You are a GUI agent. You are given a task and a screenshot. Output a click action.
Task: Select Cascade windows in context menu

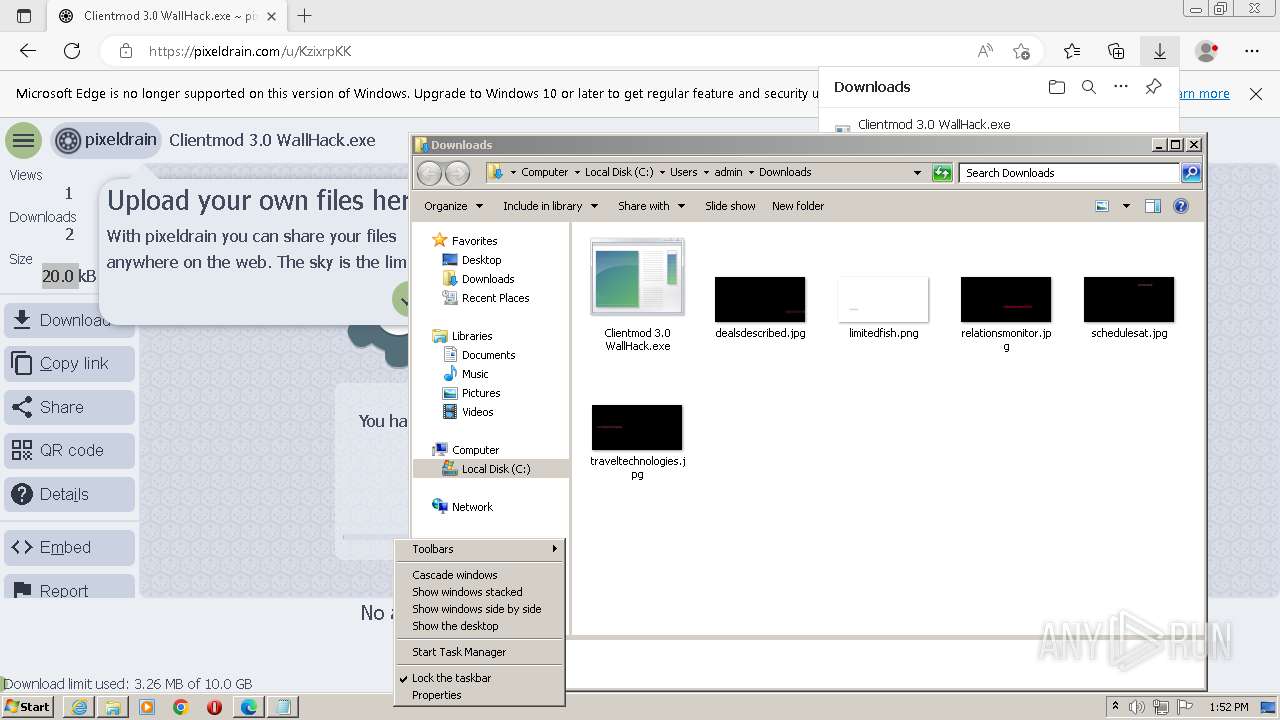[480, 575]
